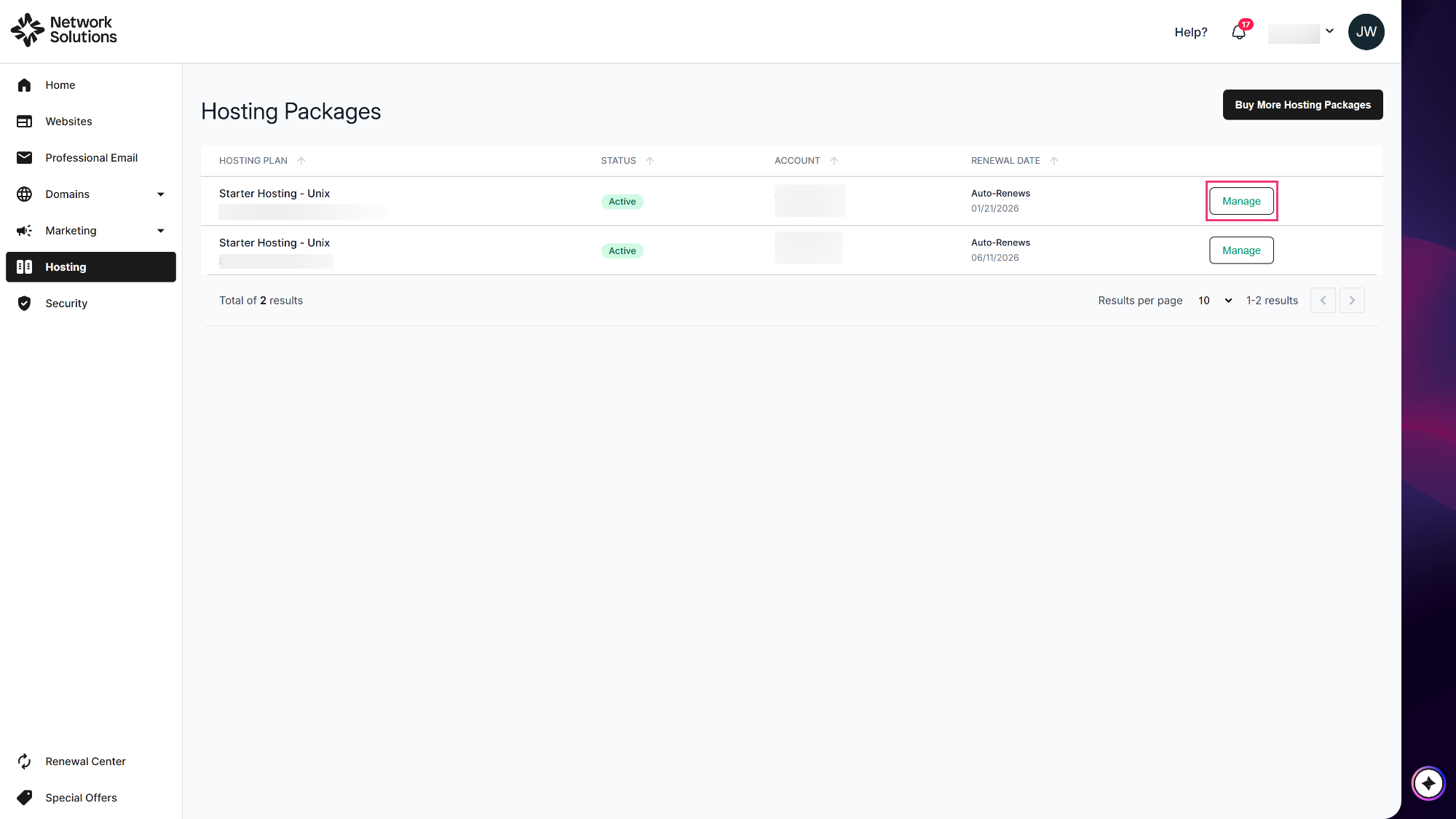Screen dimensions: 1456x819
Task: Sort by Status column arrow
Action: (650, 161)
